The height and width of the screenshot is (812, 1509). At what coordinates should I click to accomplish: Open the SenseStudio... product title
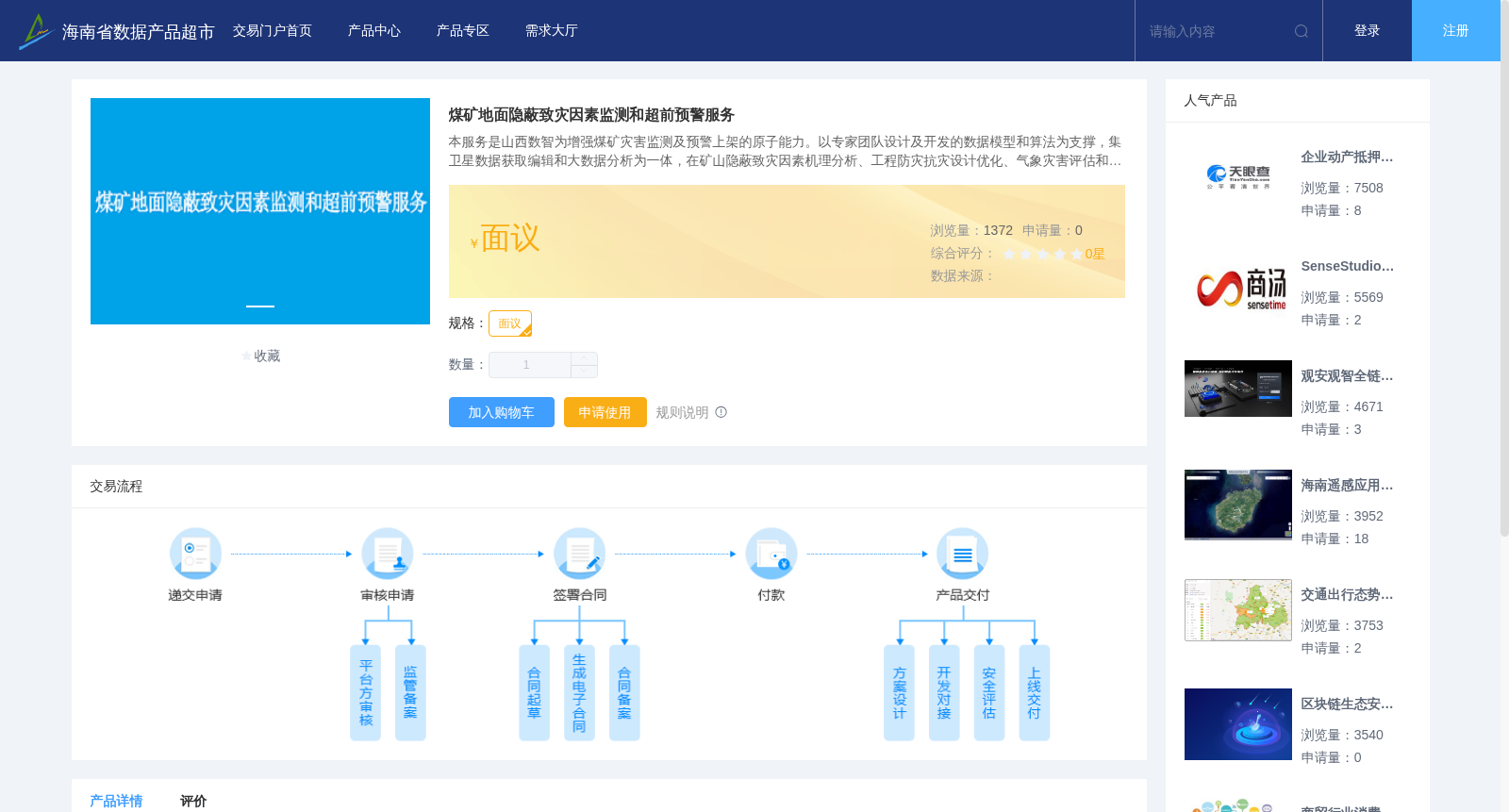[x=1347, y=267]
